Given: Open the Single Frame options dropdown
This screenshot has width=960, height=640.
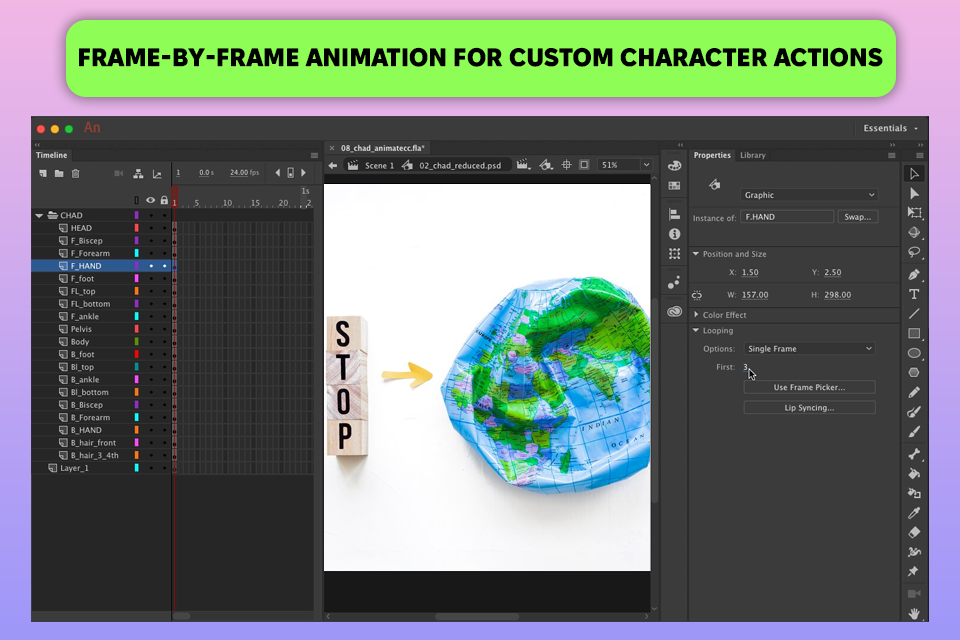Looking at the screenshot, I should (x=809, y=348).
